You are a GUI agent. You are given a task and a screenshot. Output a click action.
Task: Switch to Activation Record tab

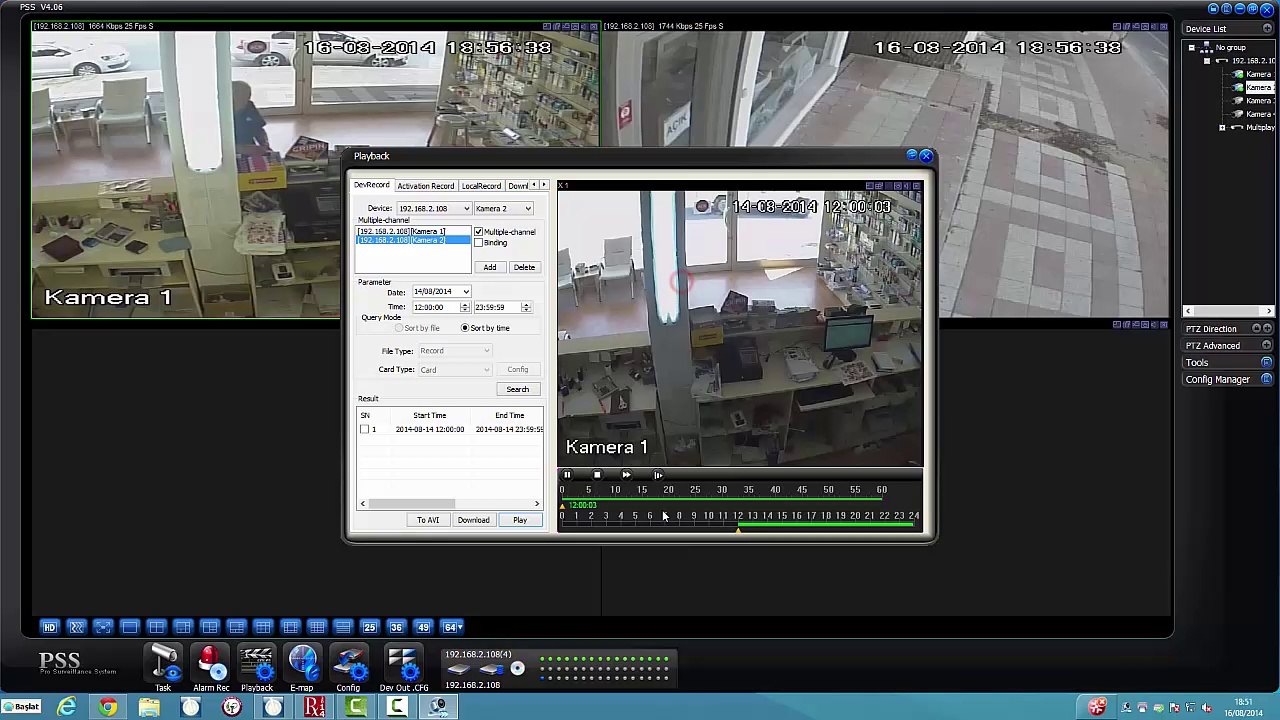point(425,186)
